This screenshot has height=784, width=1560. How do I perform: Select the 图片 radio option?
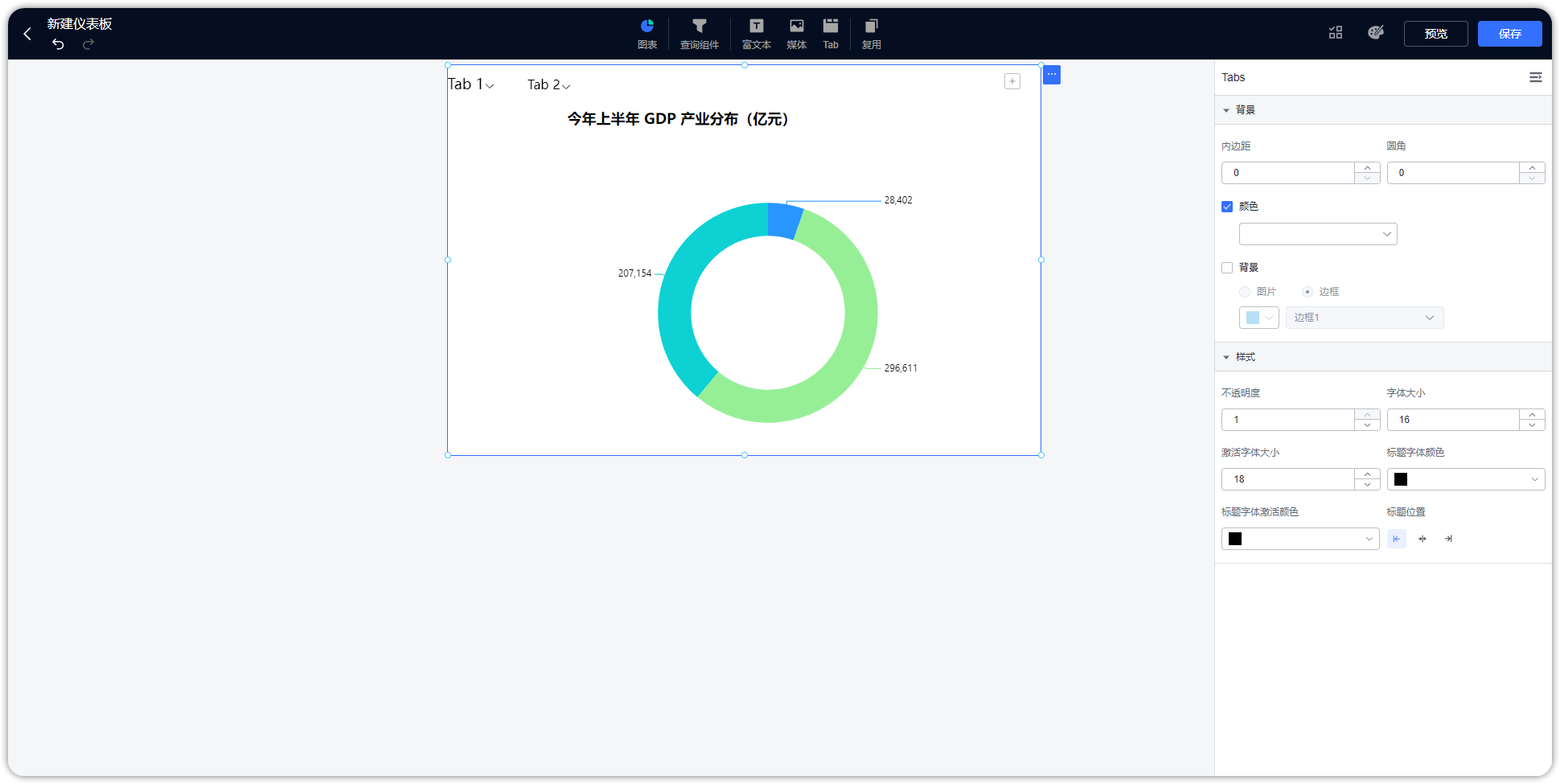point(1245,292)
